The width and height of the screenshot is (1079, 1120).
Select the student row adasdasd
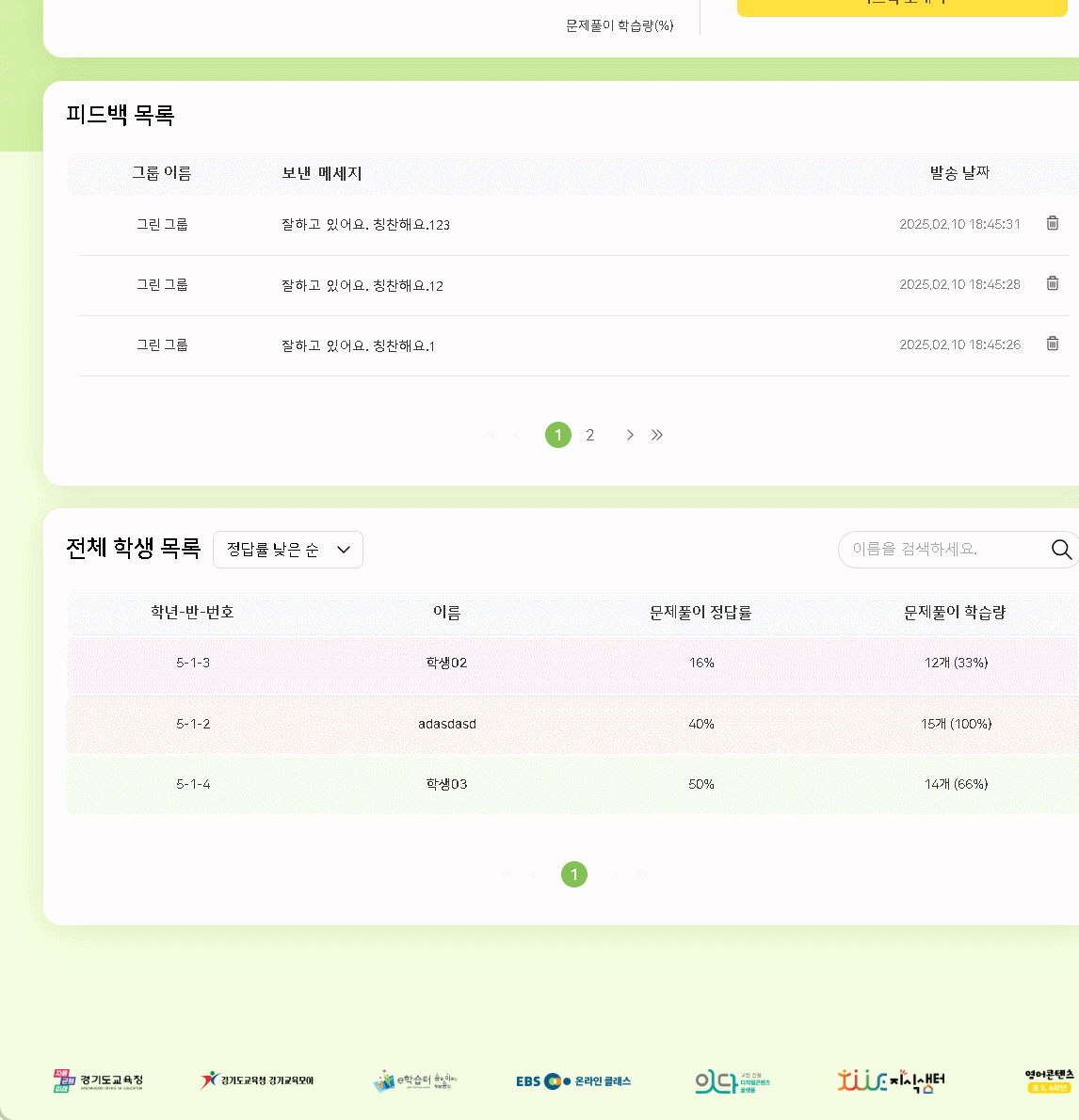pyautogui.click(x=447, y=724)
